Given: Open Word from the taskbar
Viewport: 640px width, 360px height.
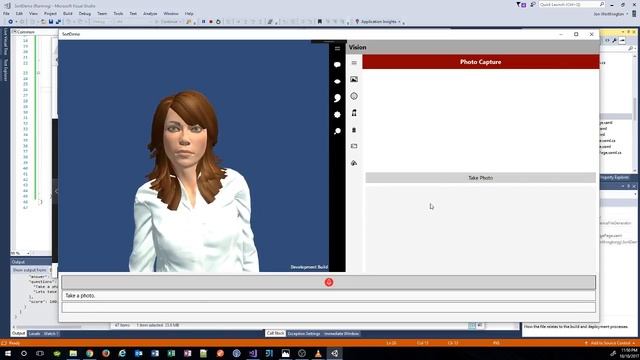Looking at the screenshot, I should pyautogui.click(x=155, y=353).
